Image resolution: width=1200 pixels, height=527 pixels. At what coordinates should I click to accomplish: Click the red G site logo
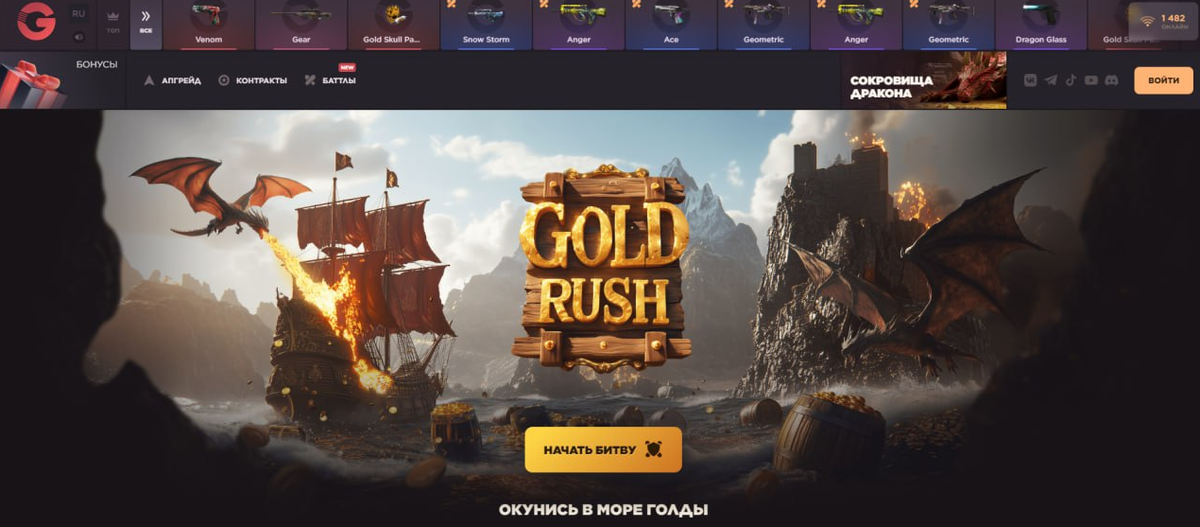(x=36, y=21)
